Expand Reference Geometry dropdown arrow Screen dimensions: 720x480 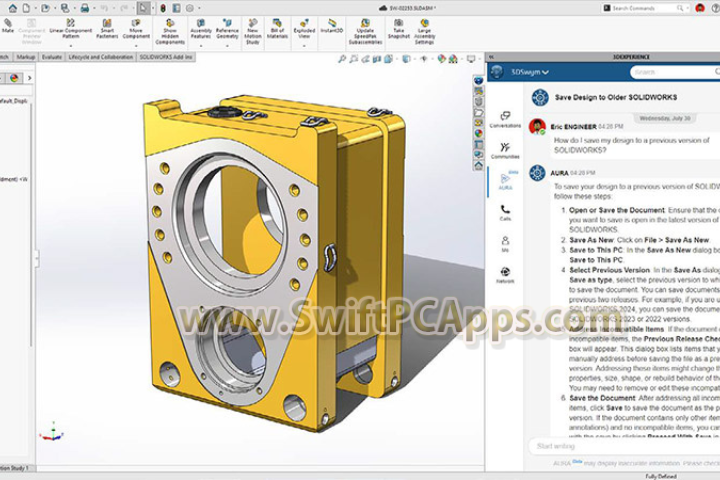point(227,45)
